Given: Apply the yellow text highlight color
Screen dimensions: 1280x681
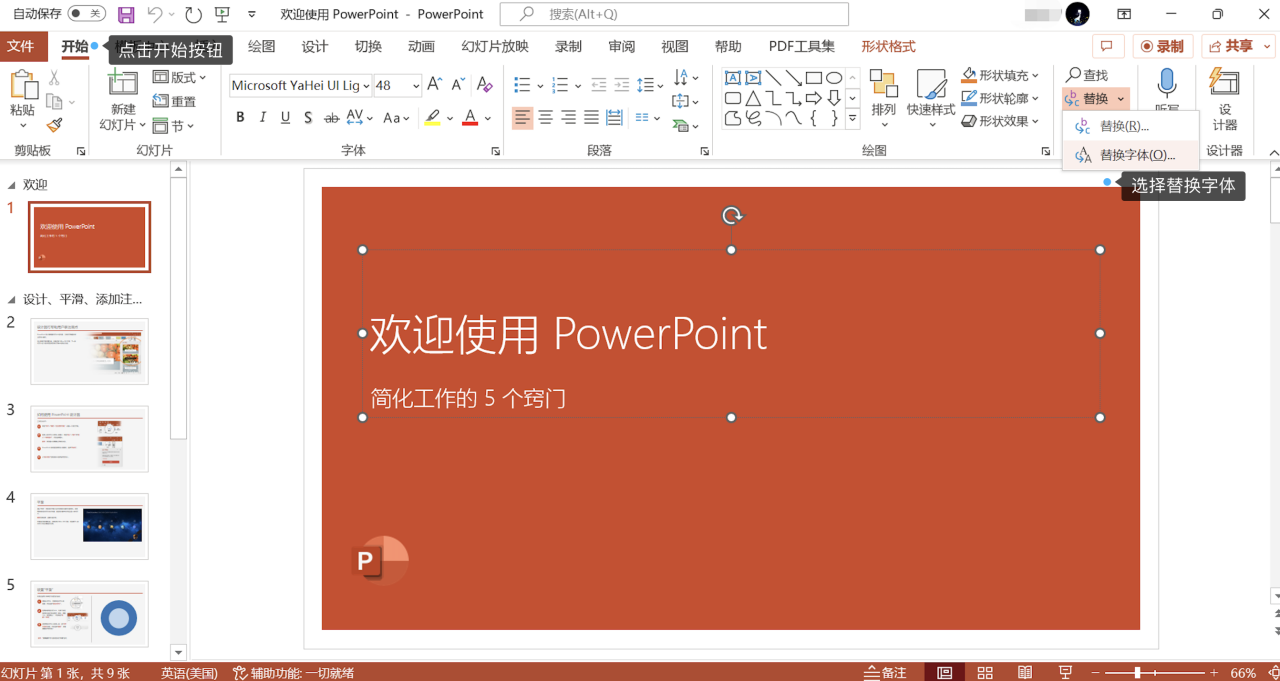Looking at the screenshot, I should pyautogui.click(x=432, y=118).
